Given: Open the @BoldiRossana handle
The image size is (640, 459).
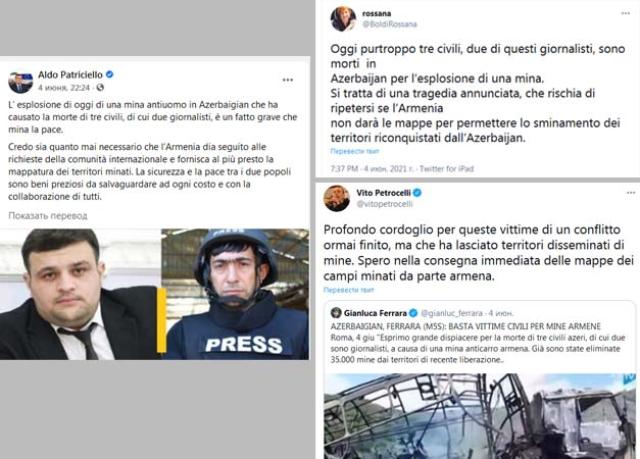Looking at the screenshot, I should [x=389, y=24].
